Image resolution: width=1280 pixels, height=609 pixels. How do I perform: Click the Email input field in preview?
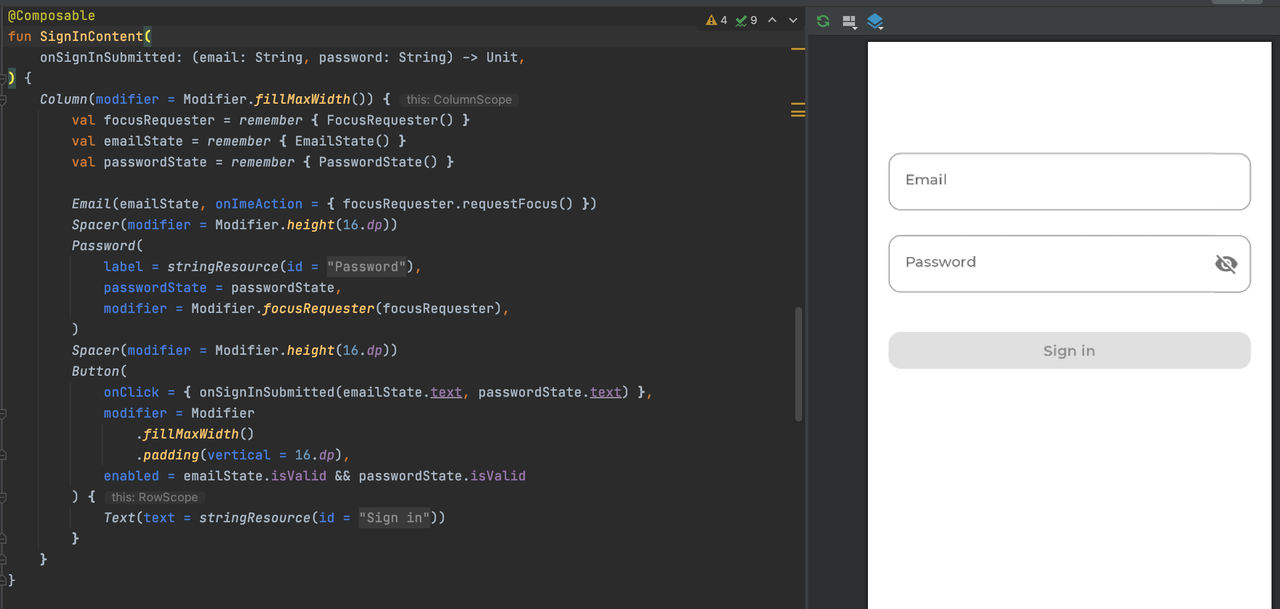point(1069,181)
